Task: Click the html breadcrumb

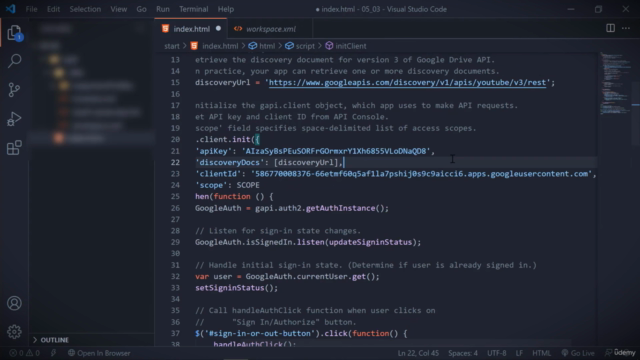Action: click(x=262, y=46)
